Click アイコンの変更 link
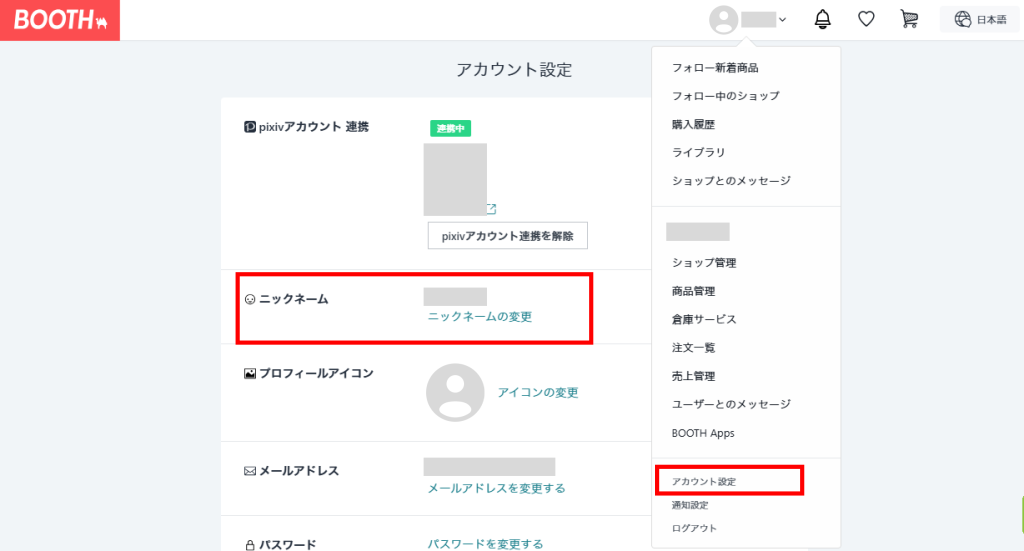The image size is (1024, 551). [x=538, y=392]
